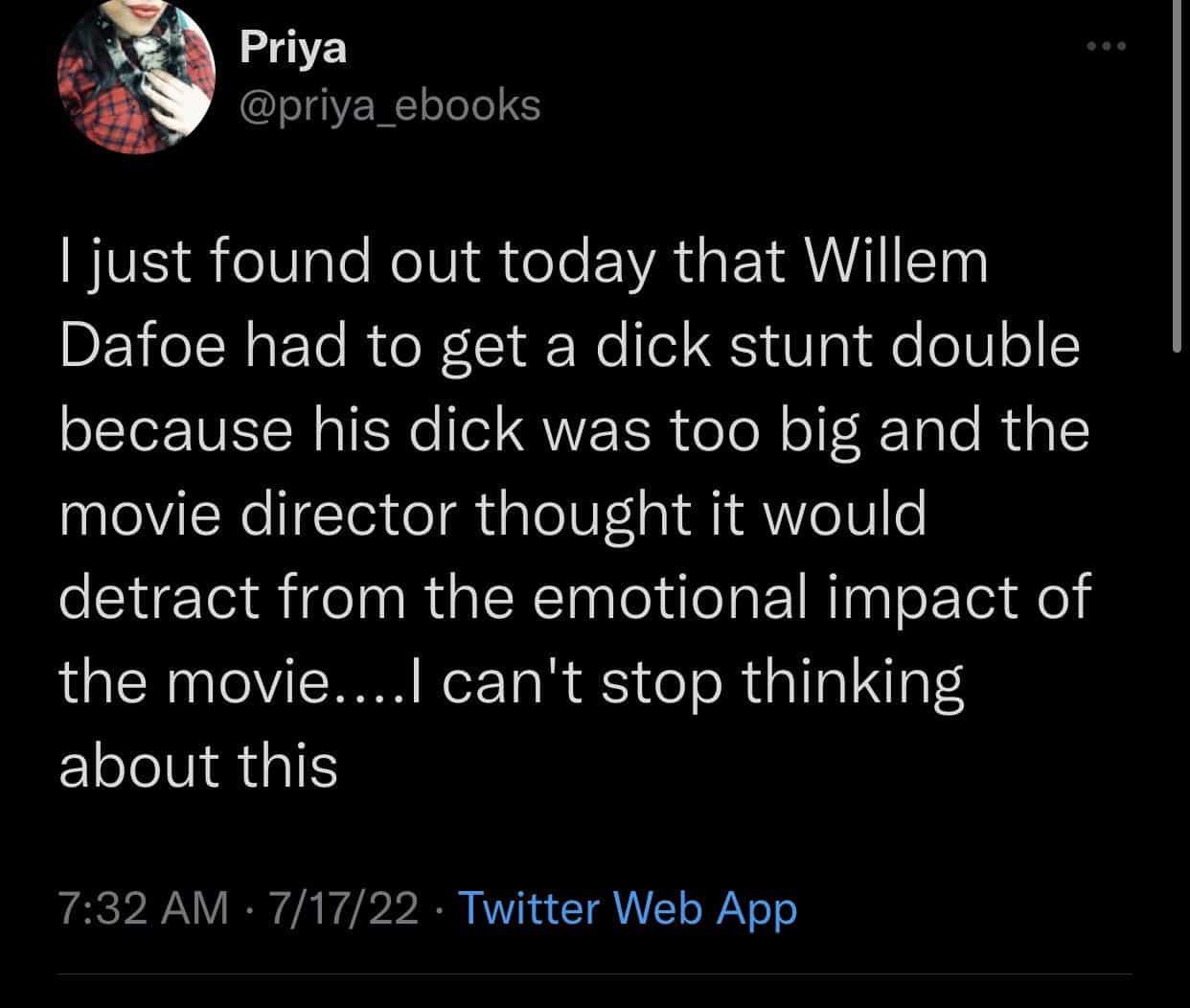Click the word Willem in the tweet

pos(900,263)
